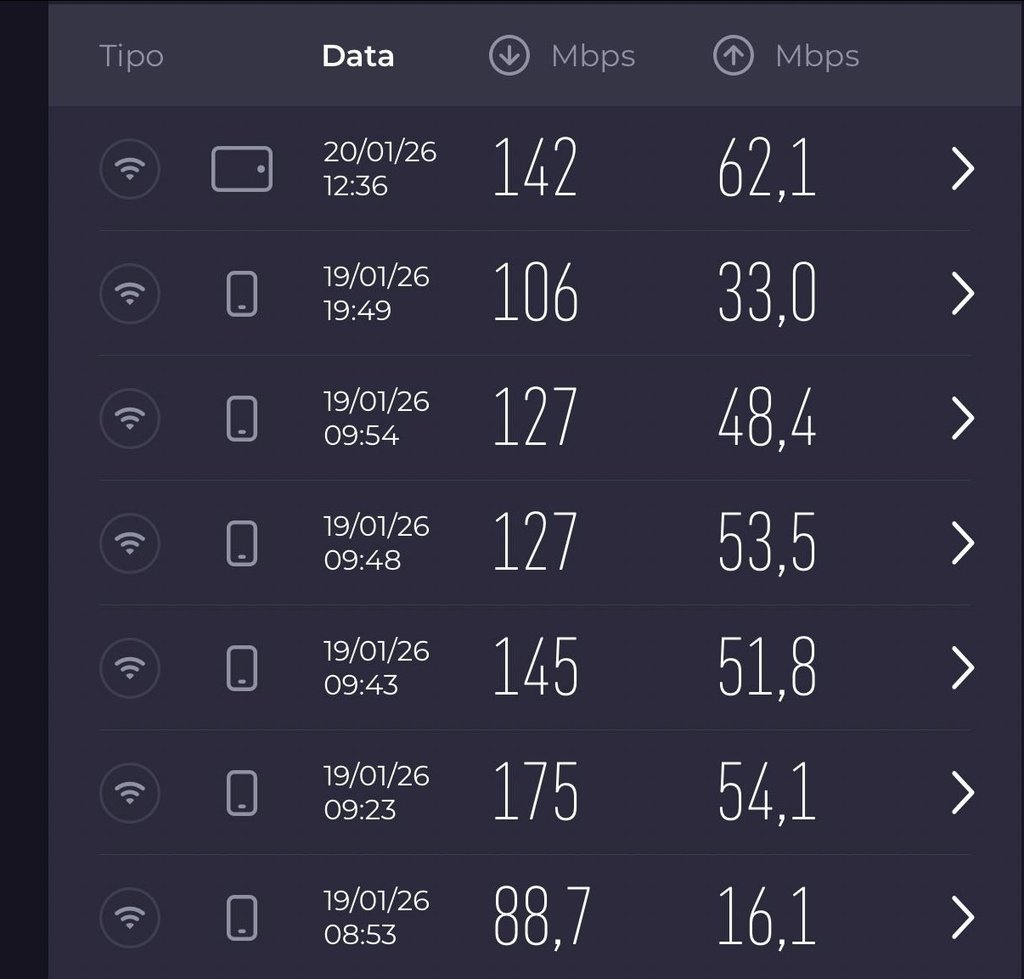The image size is (1024, 979).
Task: Open the chevron for the 09:23 test
Action: [962, 792]
